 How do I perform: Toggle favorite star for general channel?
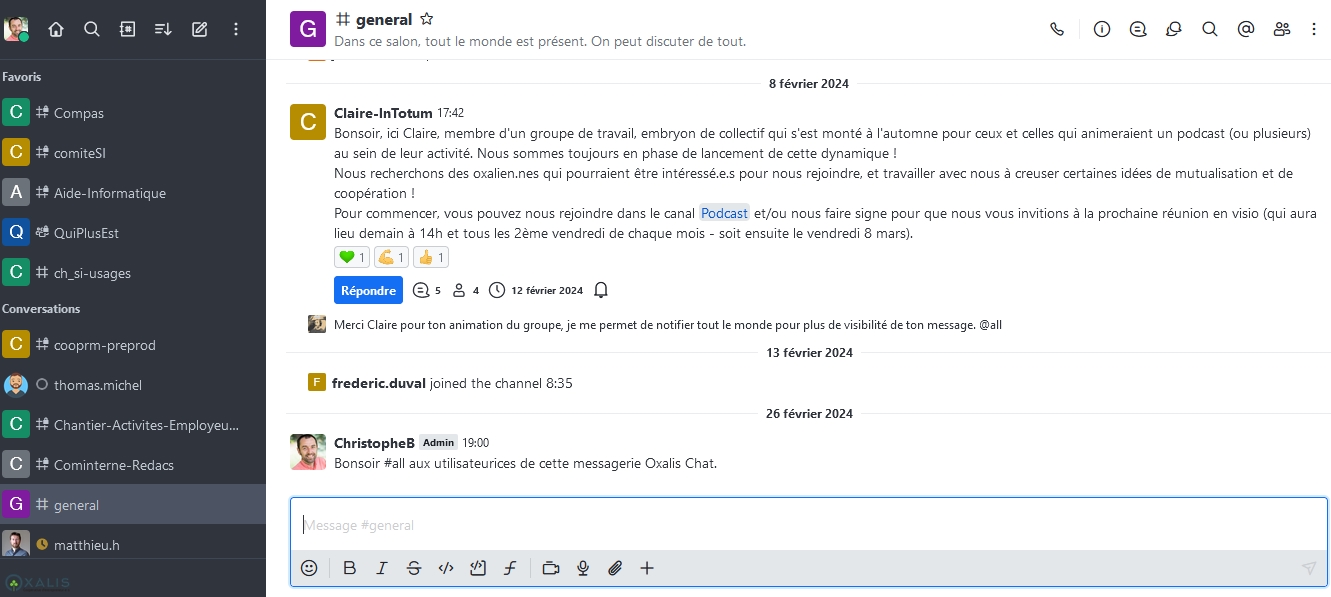point(427,19)
